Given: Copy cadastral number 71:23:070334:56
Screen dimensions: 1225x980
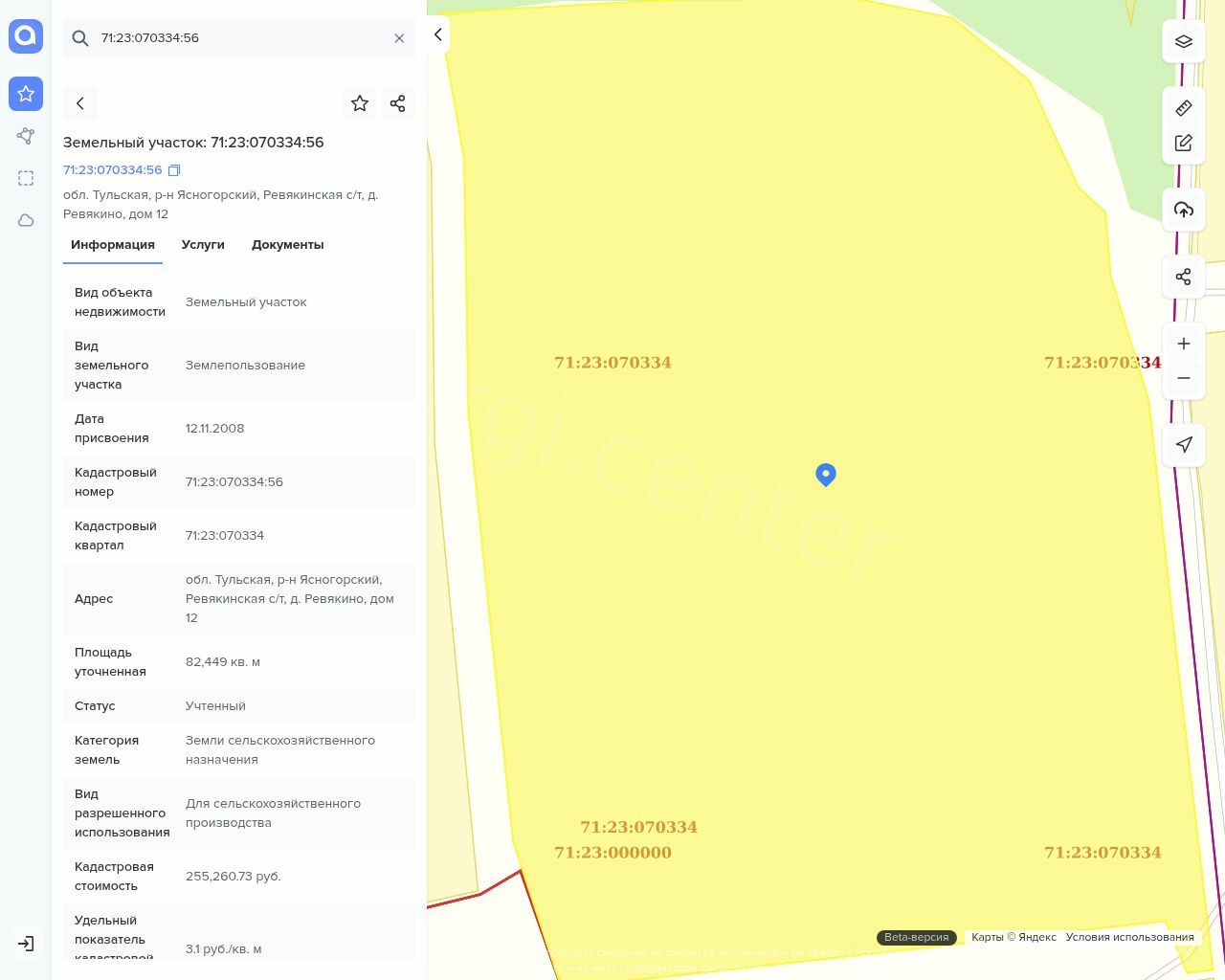Looking at the screenshot, I should [174, 170].
